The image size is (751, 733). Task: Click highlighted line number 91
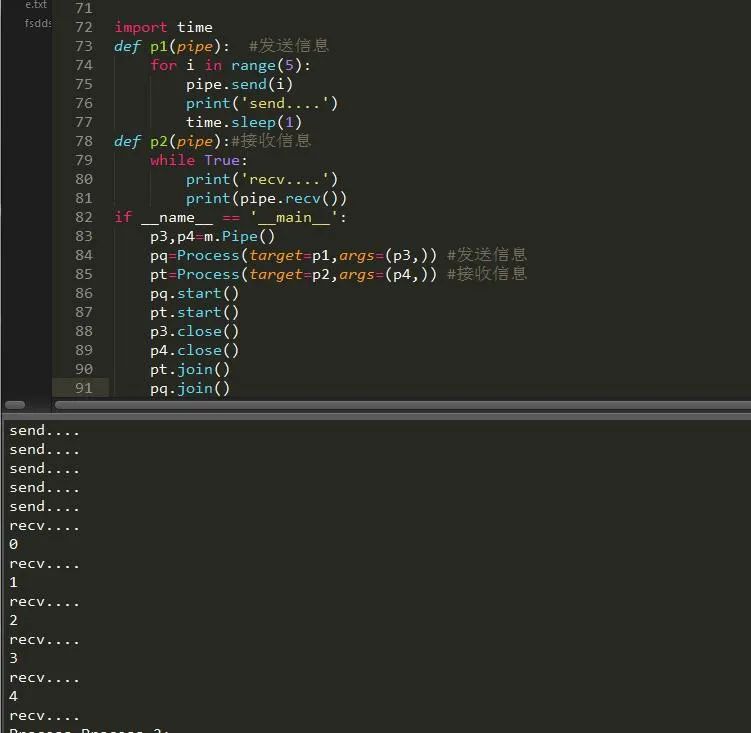83,388
